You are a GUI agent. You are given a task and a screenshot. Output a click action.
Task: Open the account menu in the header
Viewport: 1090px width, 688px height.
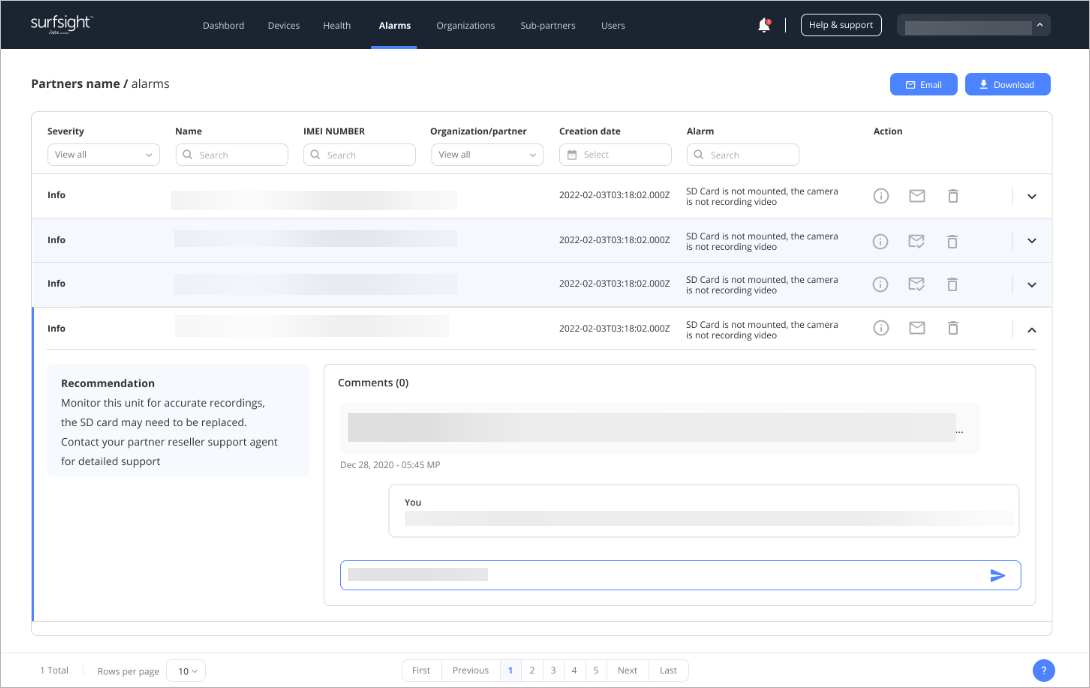973,25
